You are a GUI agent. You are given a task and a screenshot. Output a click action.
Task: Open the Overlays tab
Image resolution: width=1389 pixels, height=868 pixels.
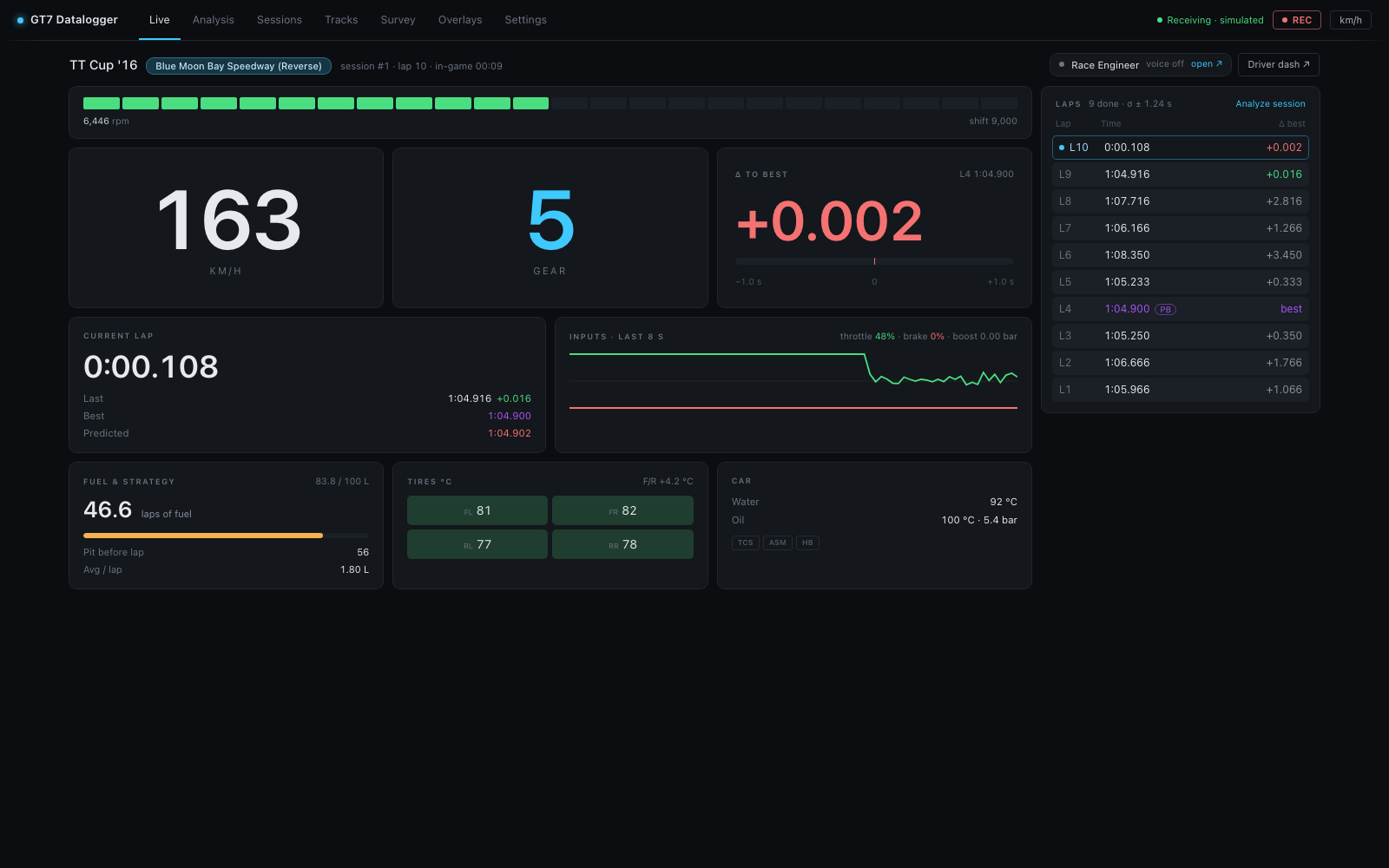[x=460, y=20]
